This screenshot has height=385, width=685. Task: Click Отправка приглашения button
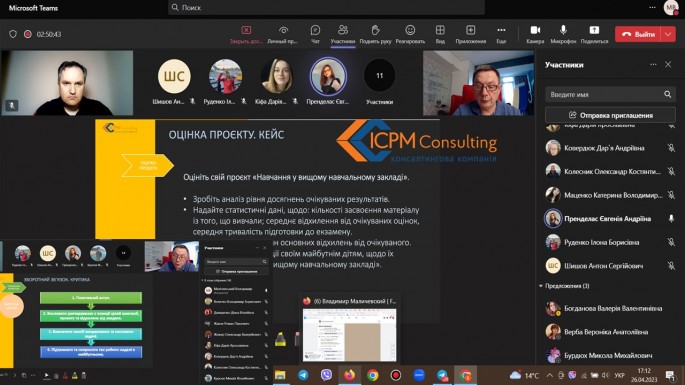(x=610, y=115)
